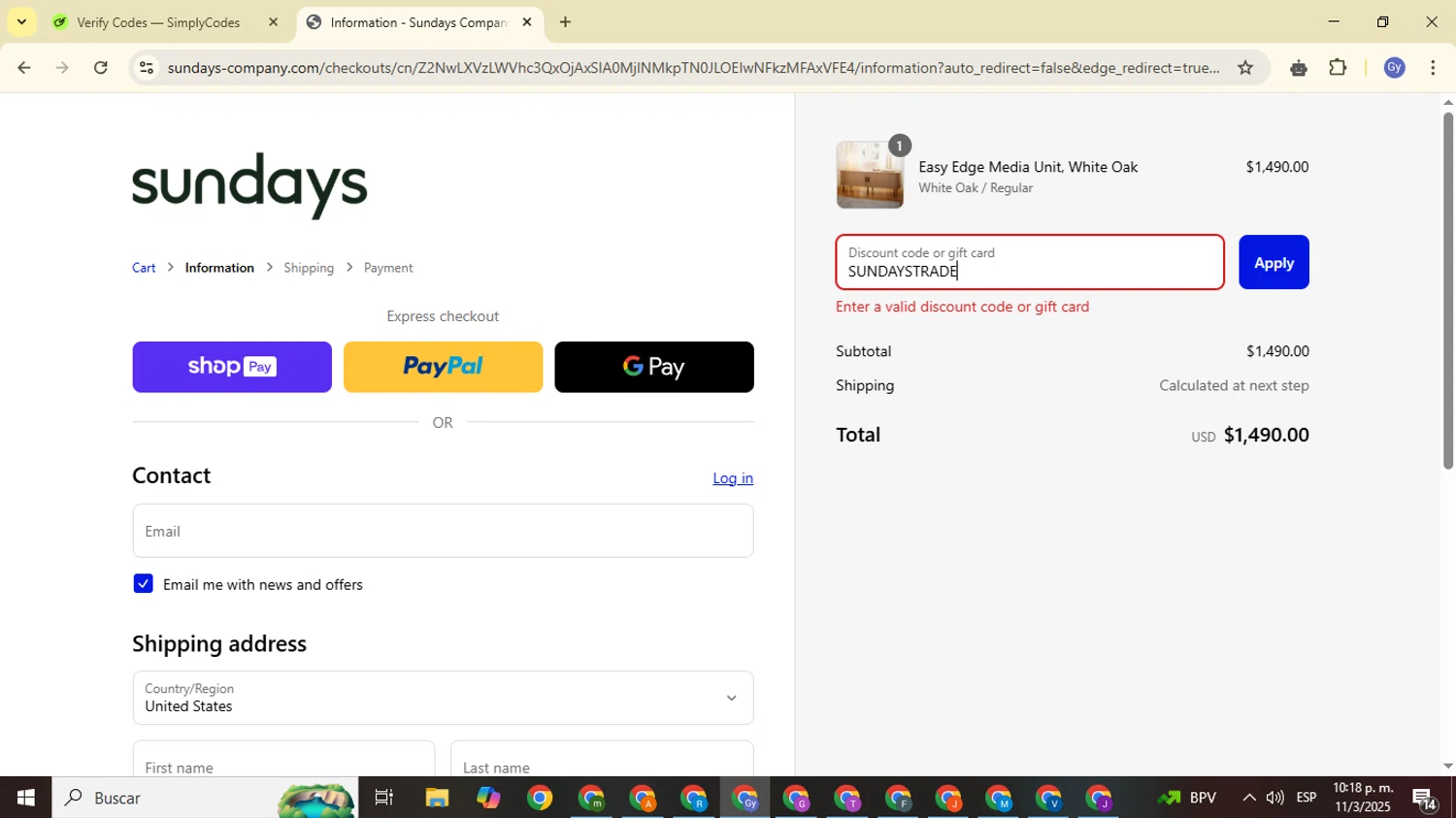Open Task View on the taskbar
The height and width of the screenshot is (818, 1456).
point(384,798)
